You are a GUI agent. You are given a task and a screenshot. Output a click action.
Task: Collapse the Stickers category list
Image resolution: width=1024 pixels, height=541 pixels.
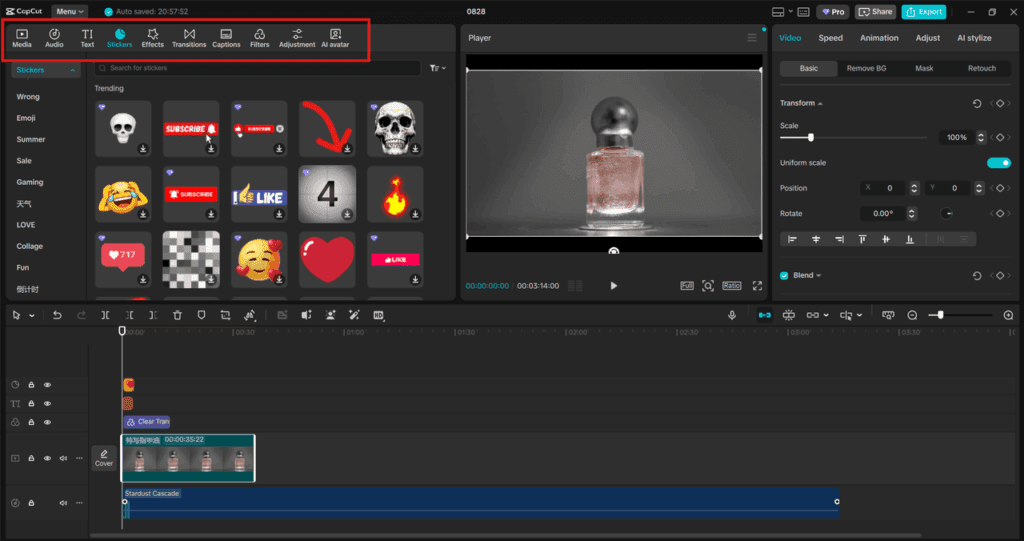[x=72, y=71]
